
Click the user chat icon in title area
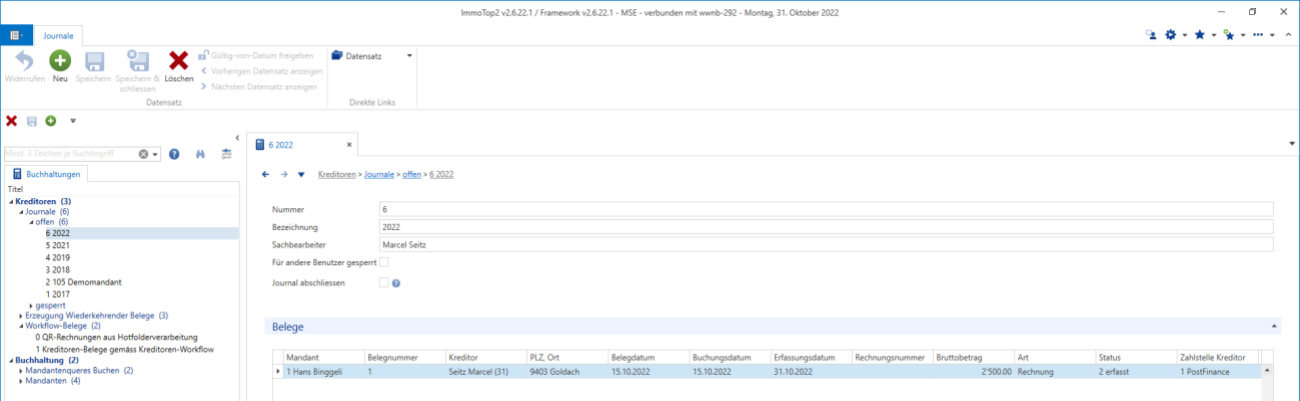tap(1152, 35)
